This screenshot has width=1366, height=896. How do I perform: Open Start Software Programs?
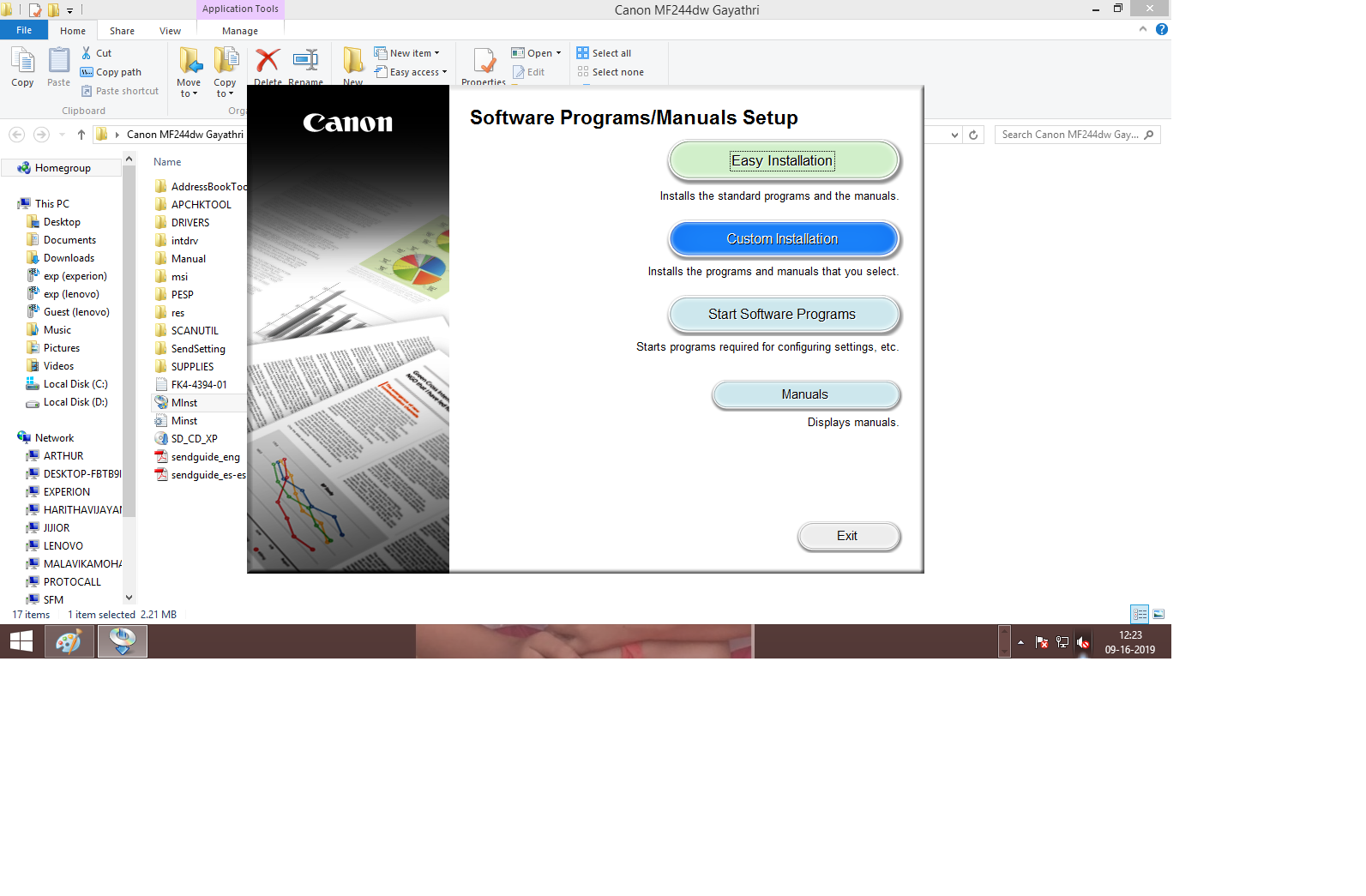point(783,314)
